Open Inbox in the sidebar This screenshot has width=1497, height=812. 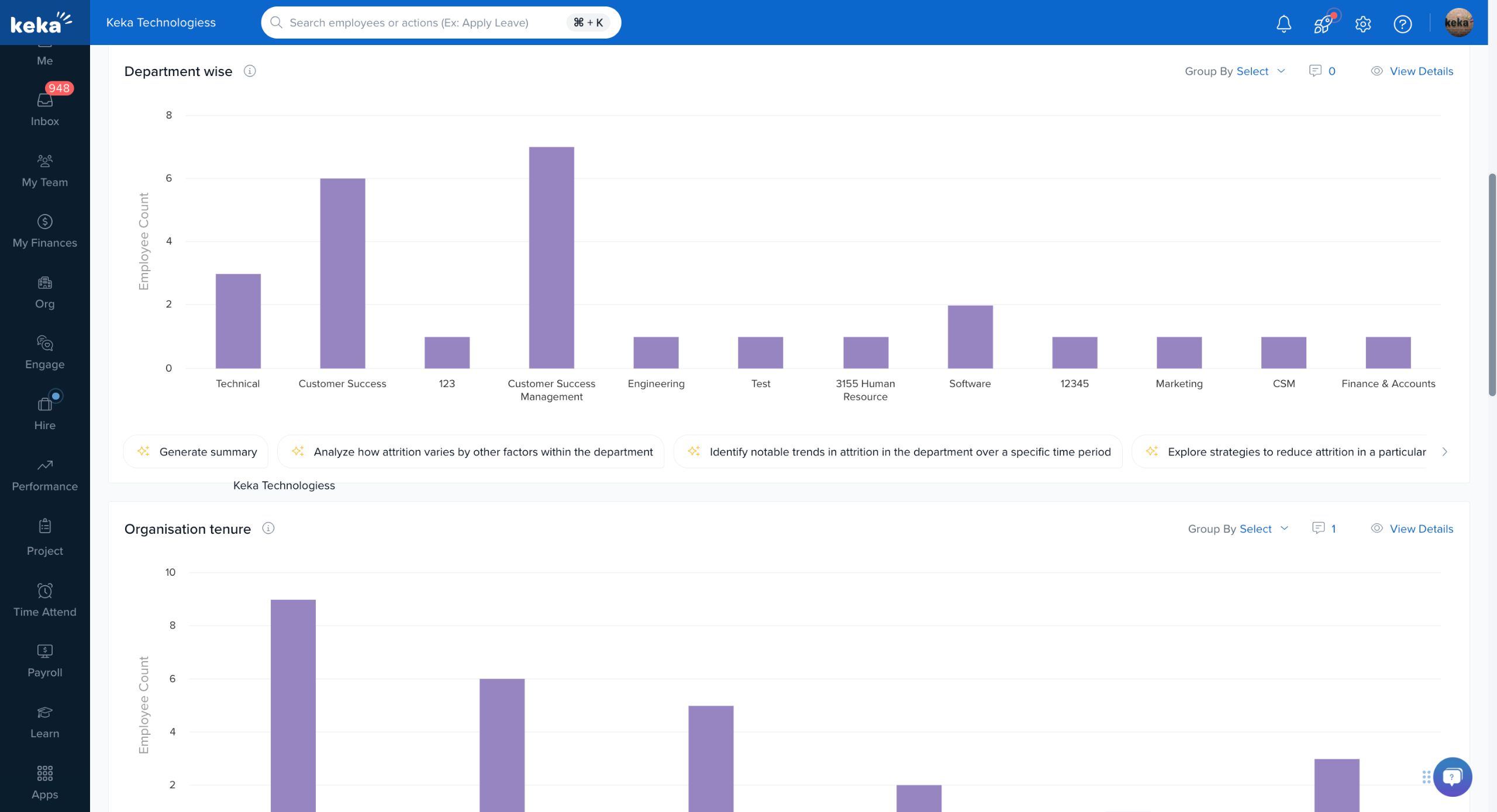coord(45,109)
